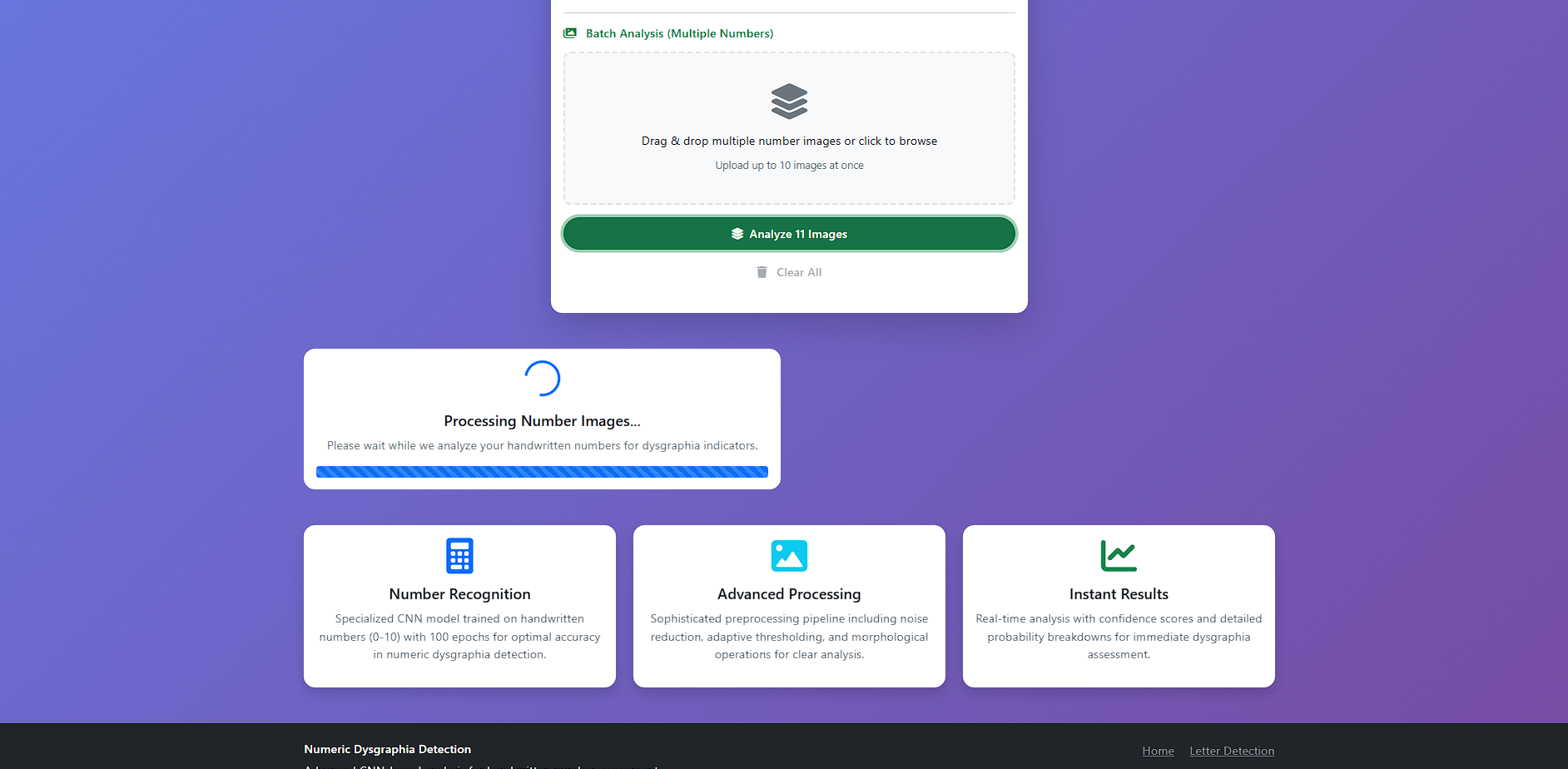The width and height of the screenshot is (1568, 769).
Task: Click the blue loading spinner
Action: coord(542,379)
